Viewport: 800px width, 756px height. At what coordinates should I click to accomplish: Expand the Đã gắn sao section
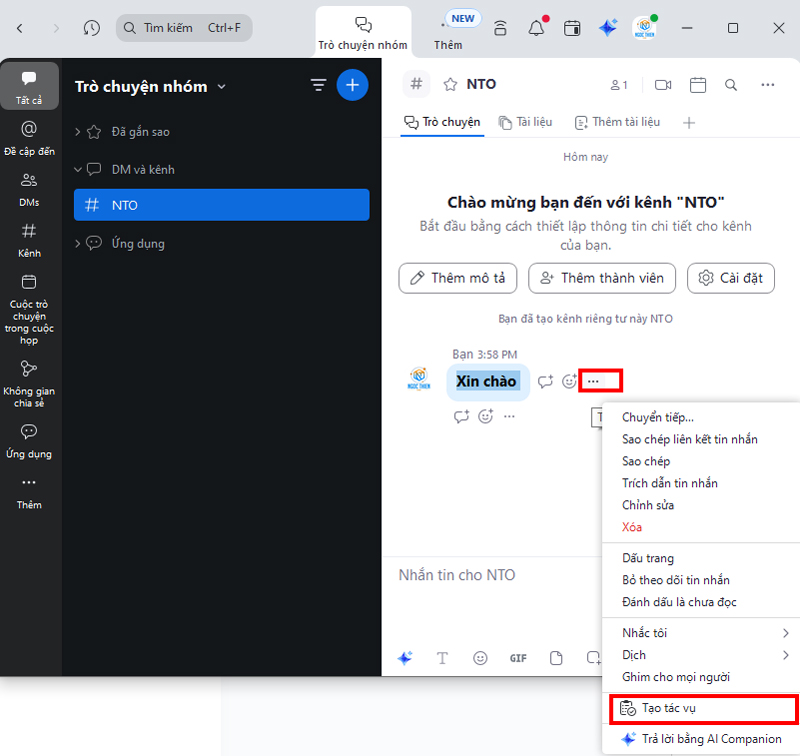pyautogui.click(x=79, y=131)
